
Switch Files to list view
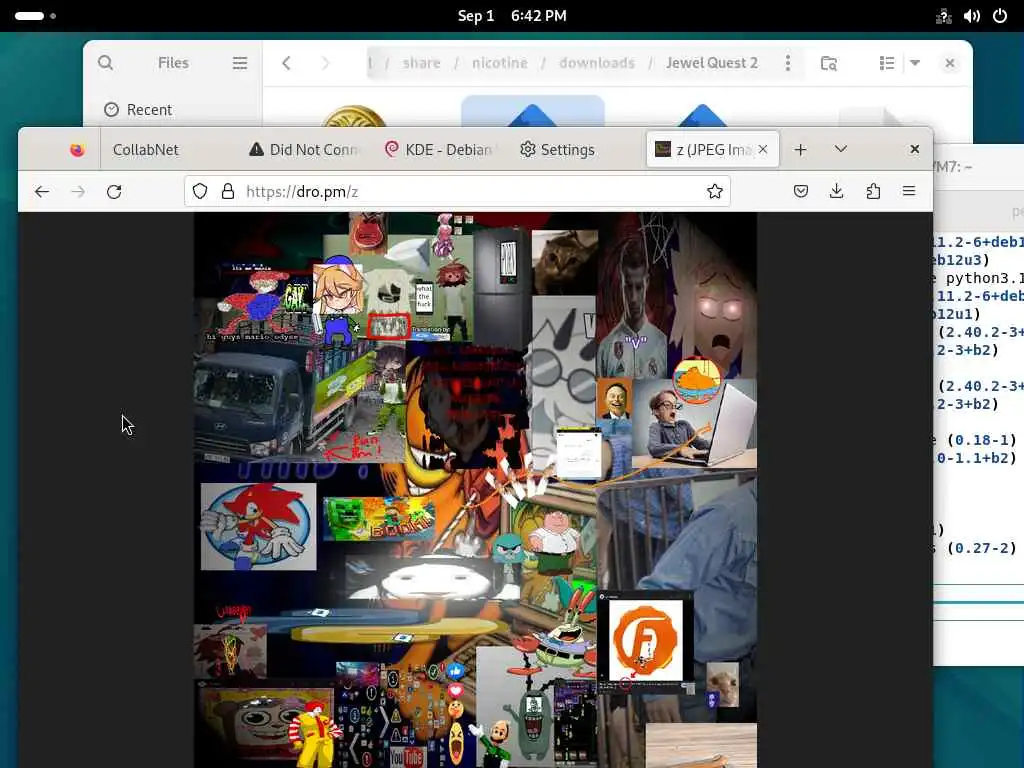click(887, 63)
